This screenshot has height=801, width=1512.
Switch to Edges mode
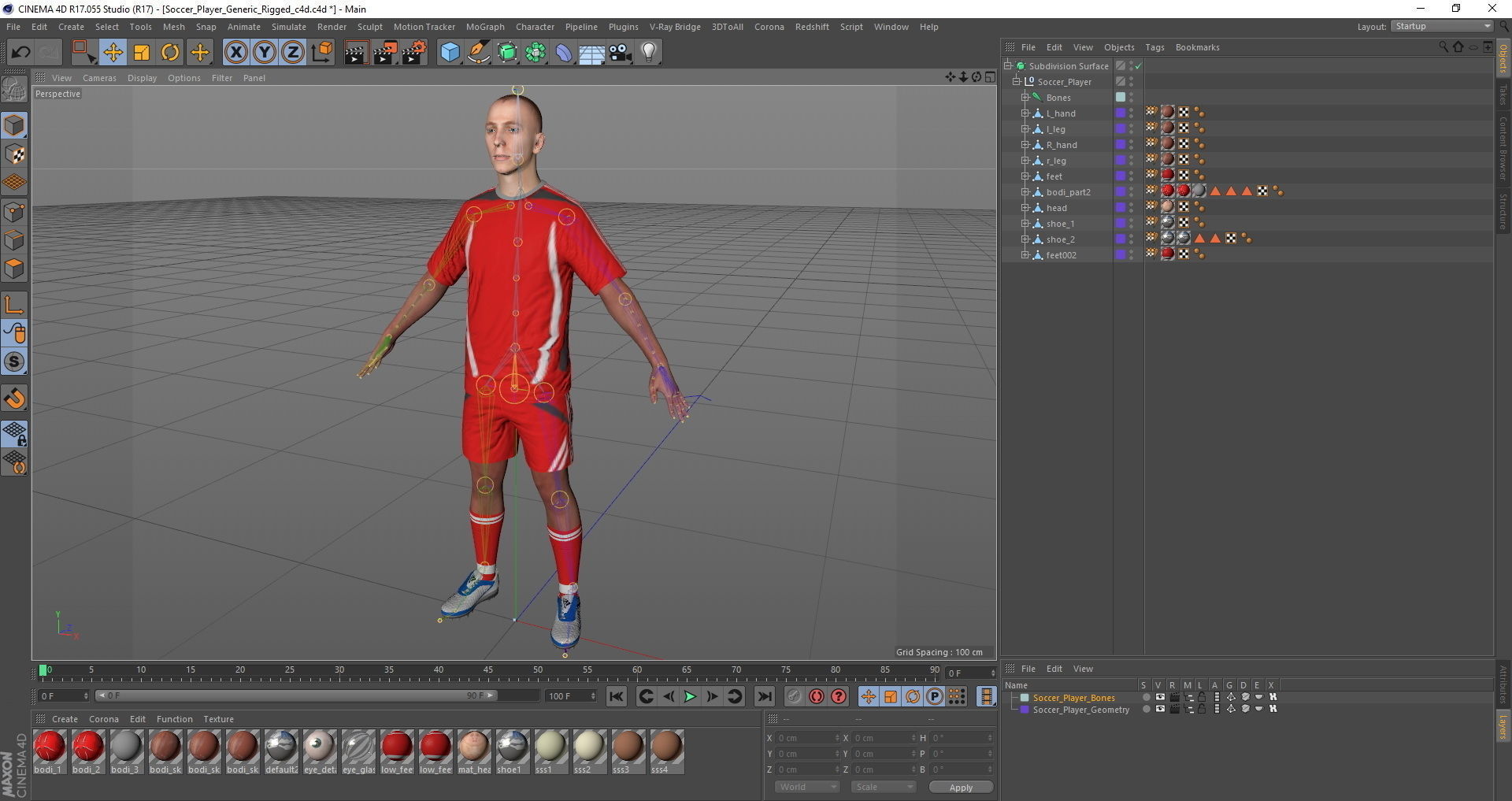[14, 240]
